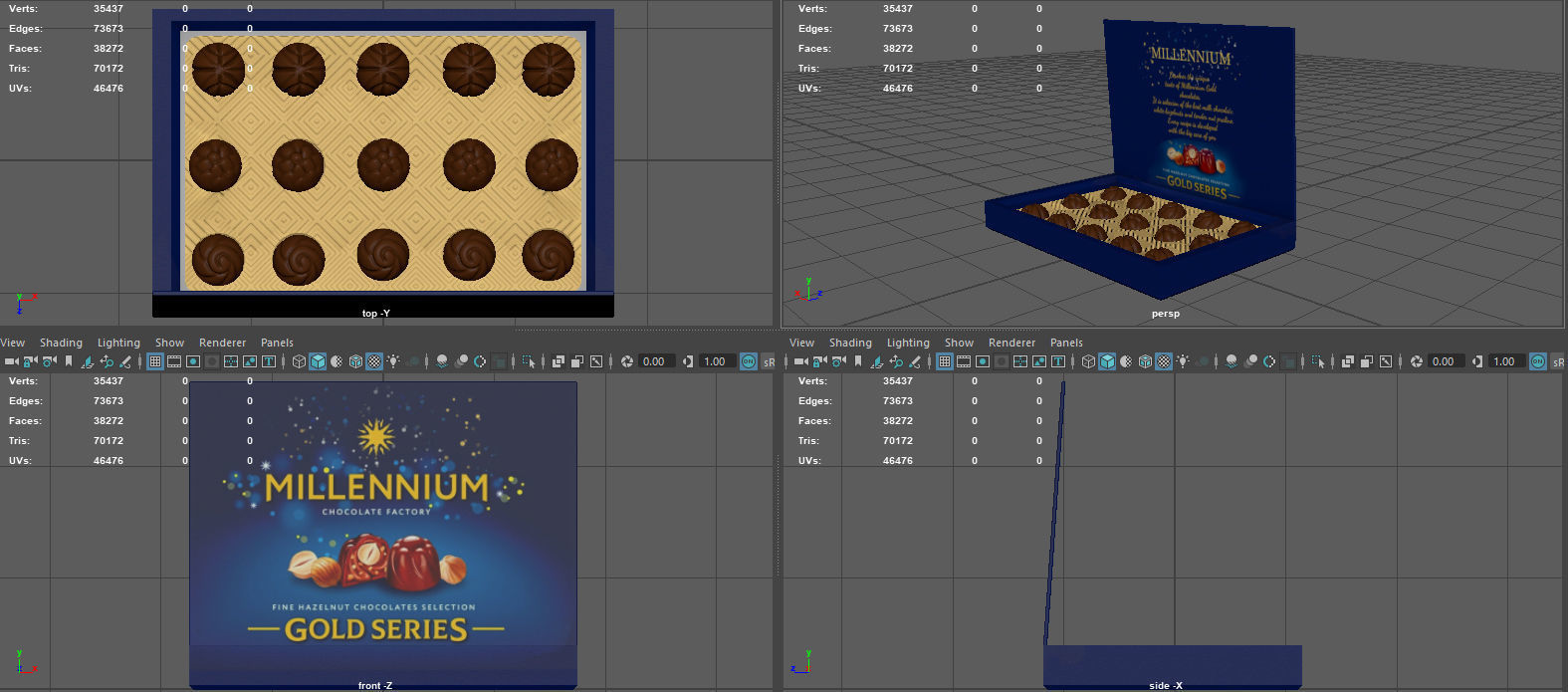Toggle Screen Space Ambient Occlusion in front view
The width and height of the screenshot is (1568, 692).
pos(442,361)
